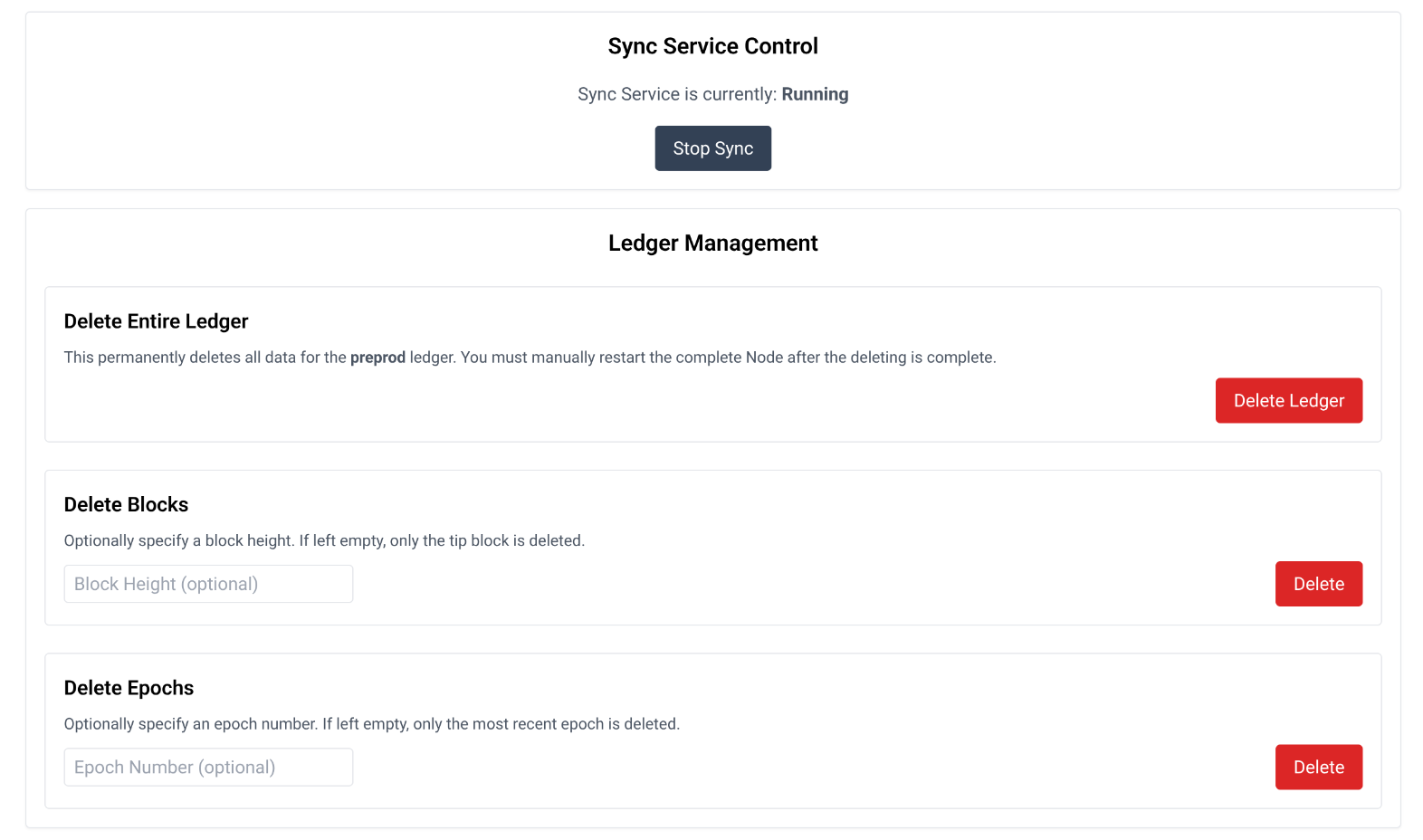Click Delete button in Delete Epochs section
This screenshot has height=840, width=1423.
click(1318, 767)
